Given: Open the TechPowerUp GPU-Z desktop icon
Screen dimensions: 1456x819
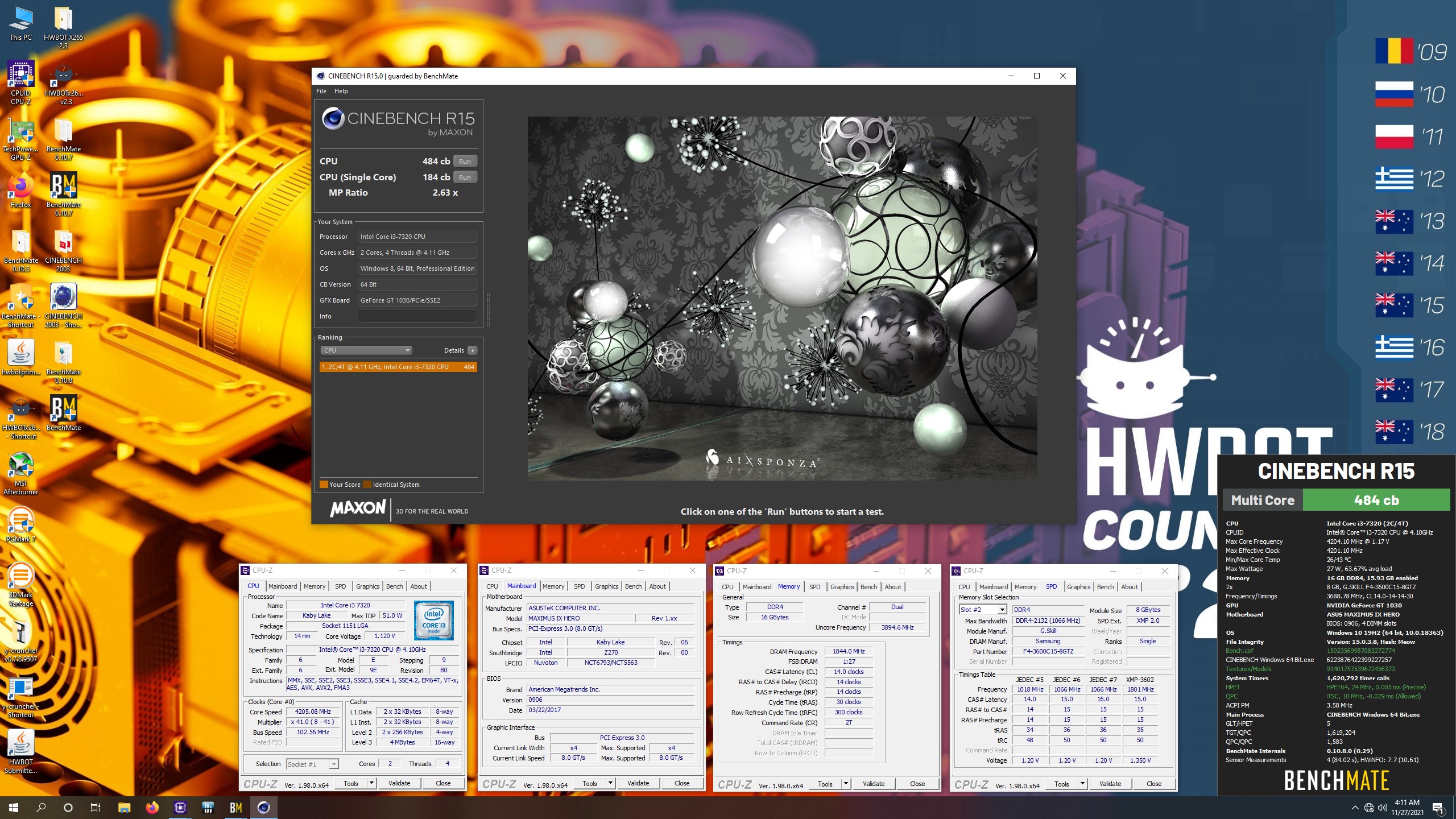Looking at the screenshot, I should (x=21, y=138).
